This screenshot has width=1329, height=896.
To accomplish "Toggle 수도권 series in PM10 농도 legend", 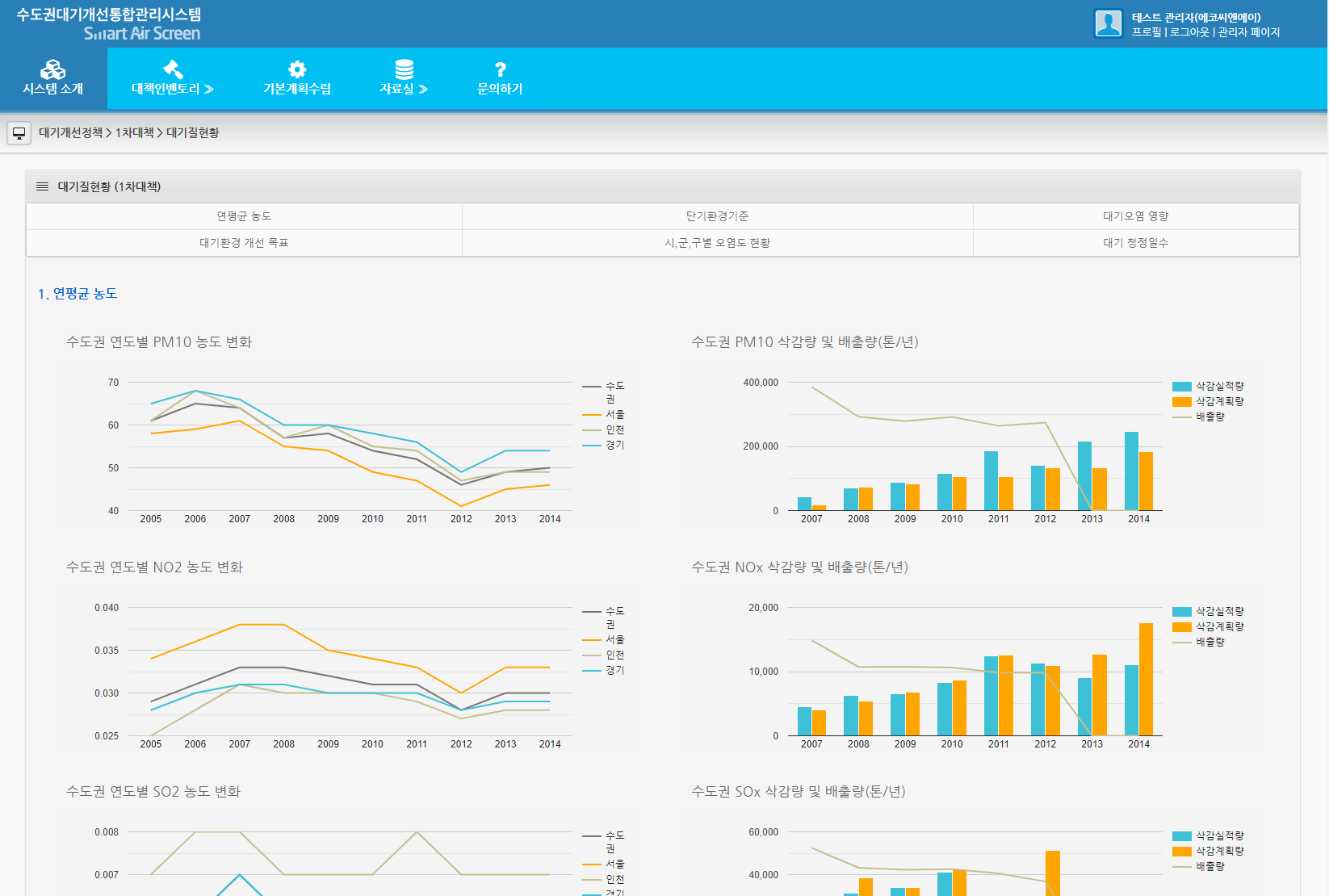I will 604,392.
